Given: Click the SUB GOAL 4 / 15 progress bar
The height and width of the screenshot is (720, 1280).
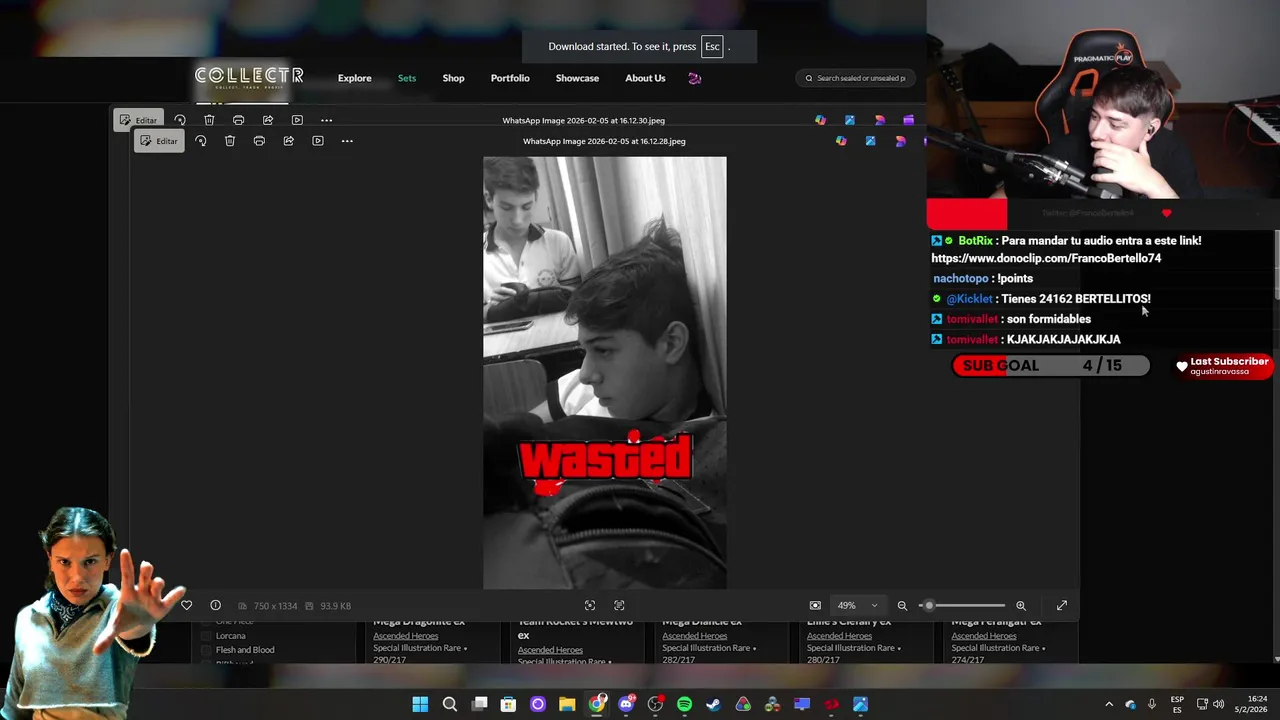Looking at the screenshot, I should (1051, 366).
